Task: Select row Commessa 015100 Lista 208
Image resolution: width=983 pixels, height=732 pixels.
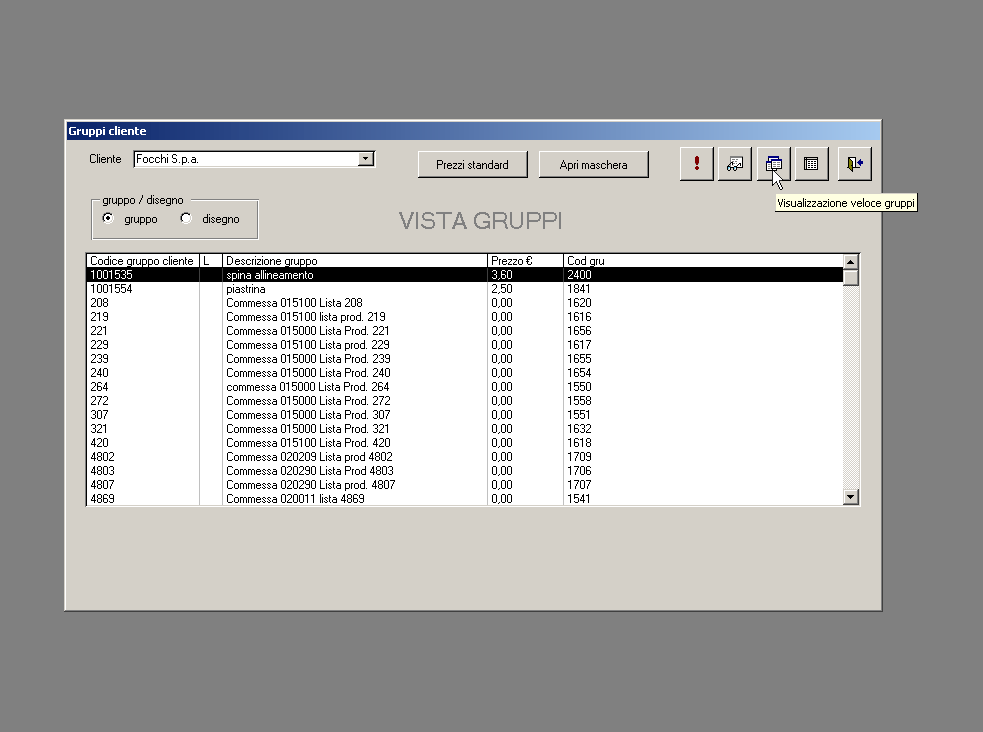Action: tap(465, 303)
